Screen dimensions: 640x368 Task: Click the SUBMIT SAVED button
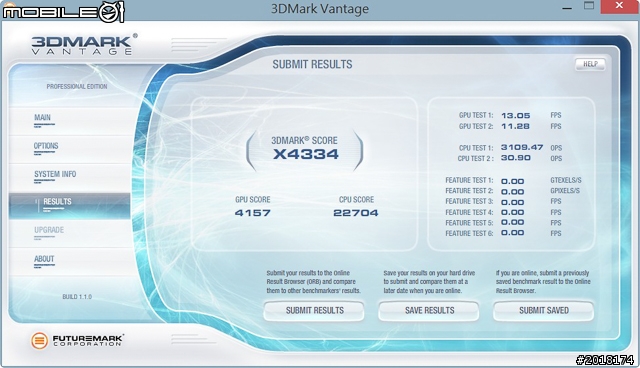[x=544, y=310]
